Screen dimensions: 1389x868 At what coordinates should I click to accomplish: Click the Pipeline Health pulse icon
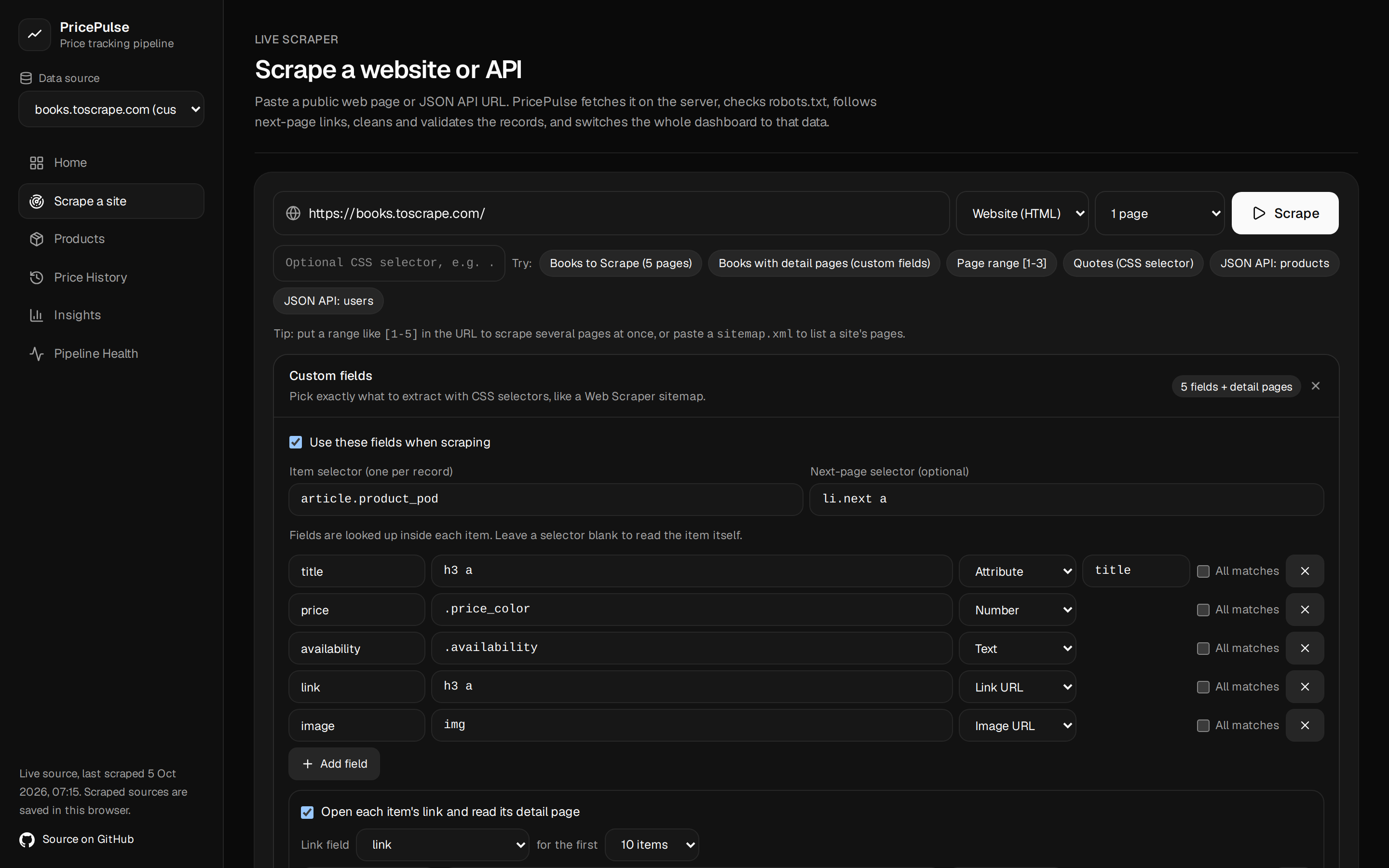click(x=37, y=353)
